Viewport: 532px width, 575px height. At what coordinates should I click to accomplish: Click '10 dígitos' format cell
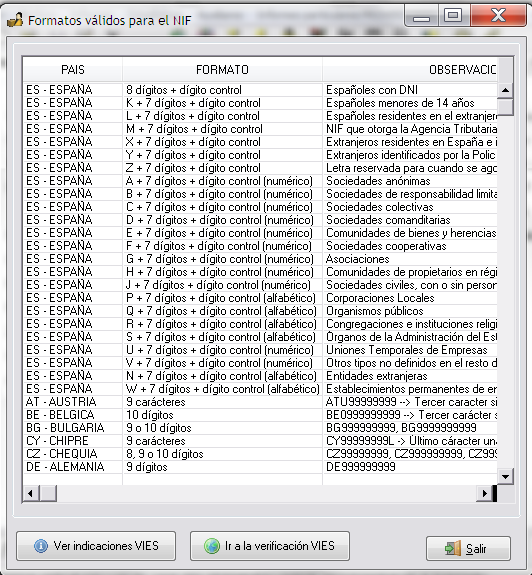(223, 415)
